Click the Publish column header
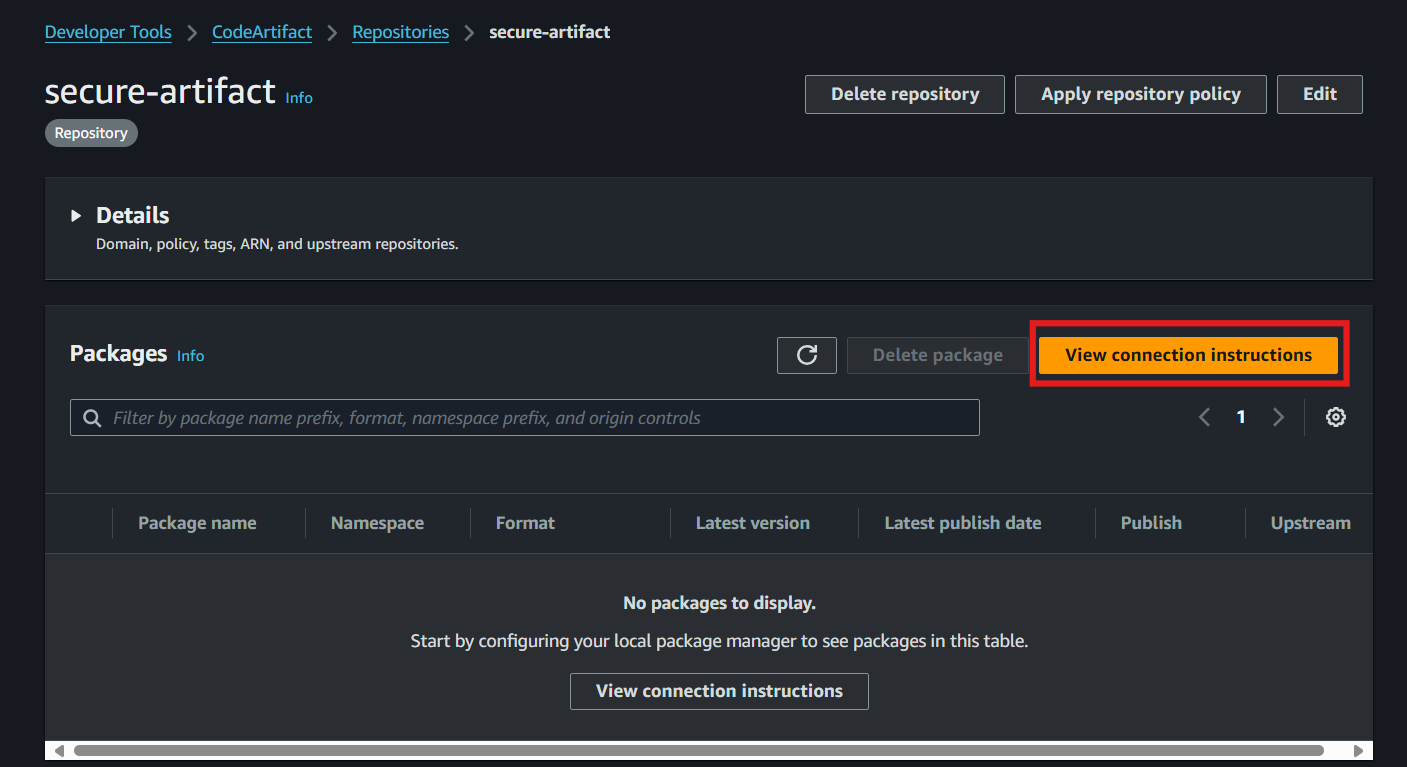Image resolution: width=1407 pixels, height=767 pixels. (x=1151, y=523)
